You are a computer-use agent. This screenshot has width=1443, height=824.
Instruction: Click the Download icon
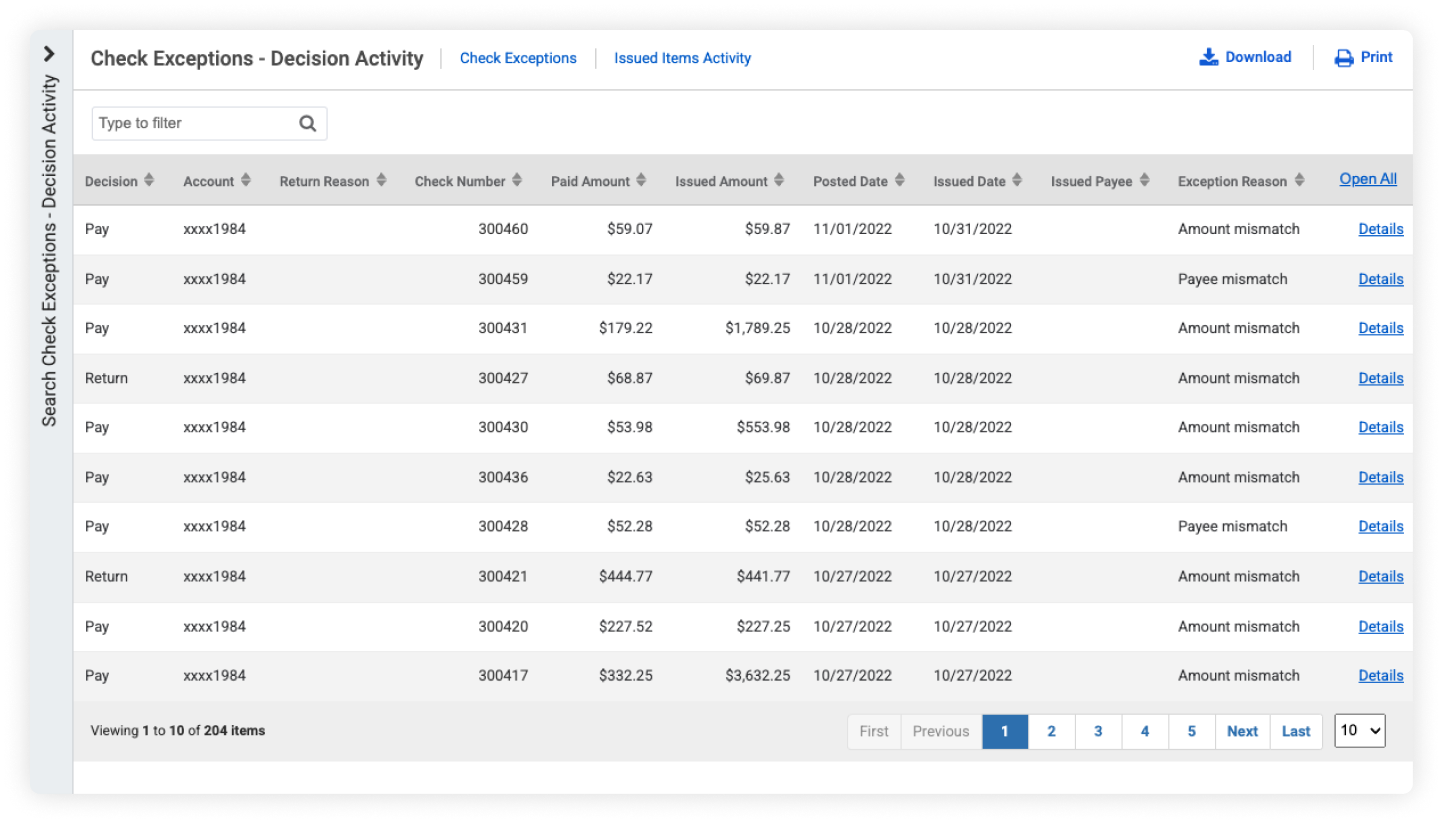(x=1208, y=57)
